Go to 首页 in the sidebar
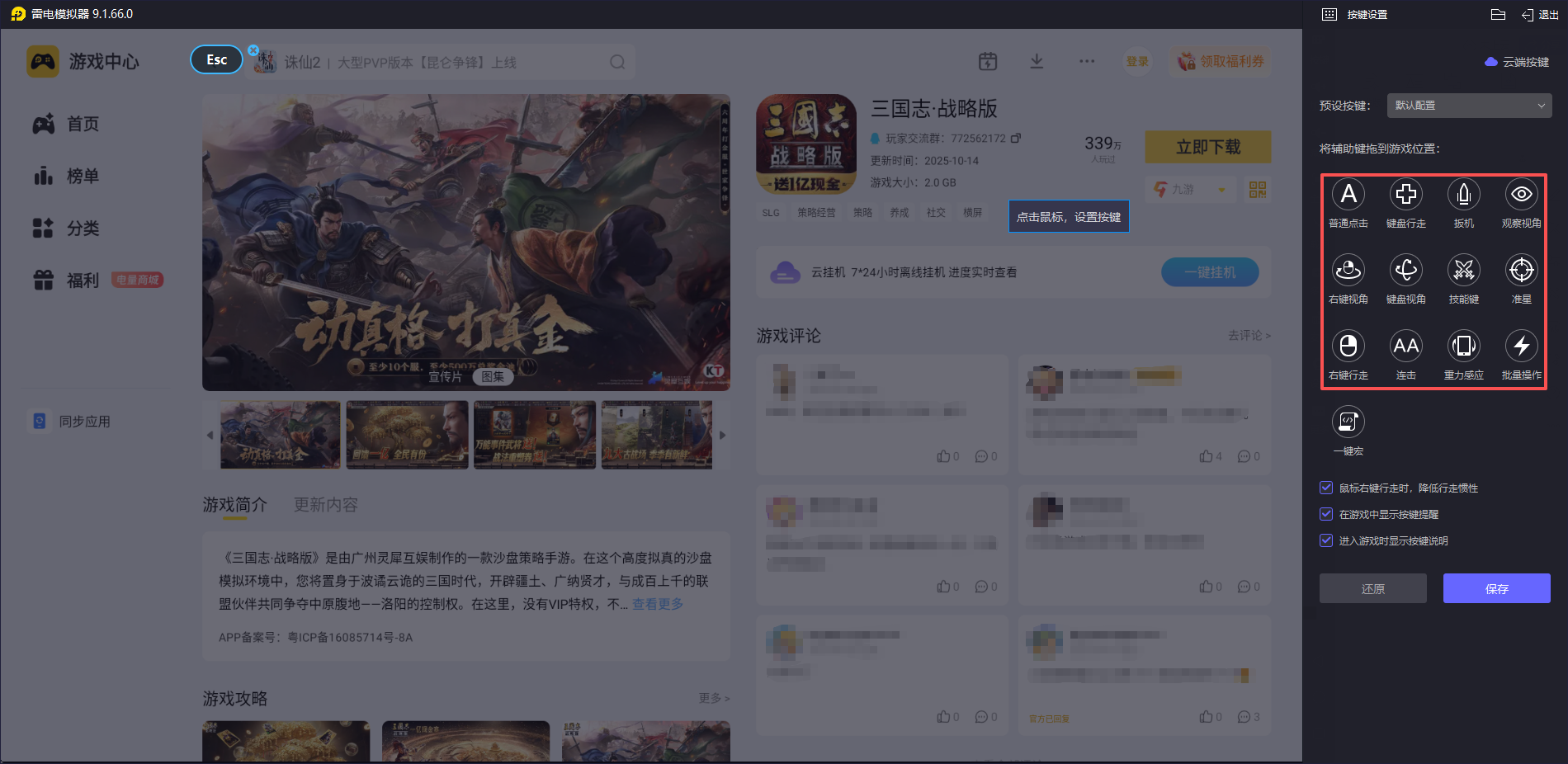This screenshot has width=1568, height=764. coord(66,124)
